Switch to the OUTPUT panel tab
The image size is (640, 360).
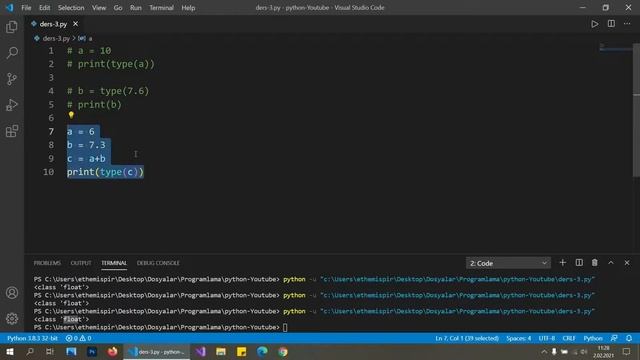[81, 263]
